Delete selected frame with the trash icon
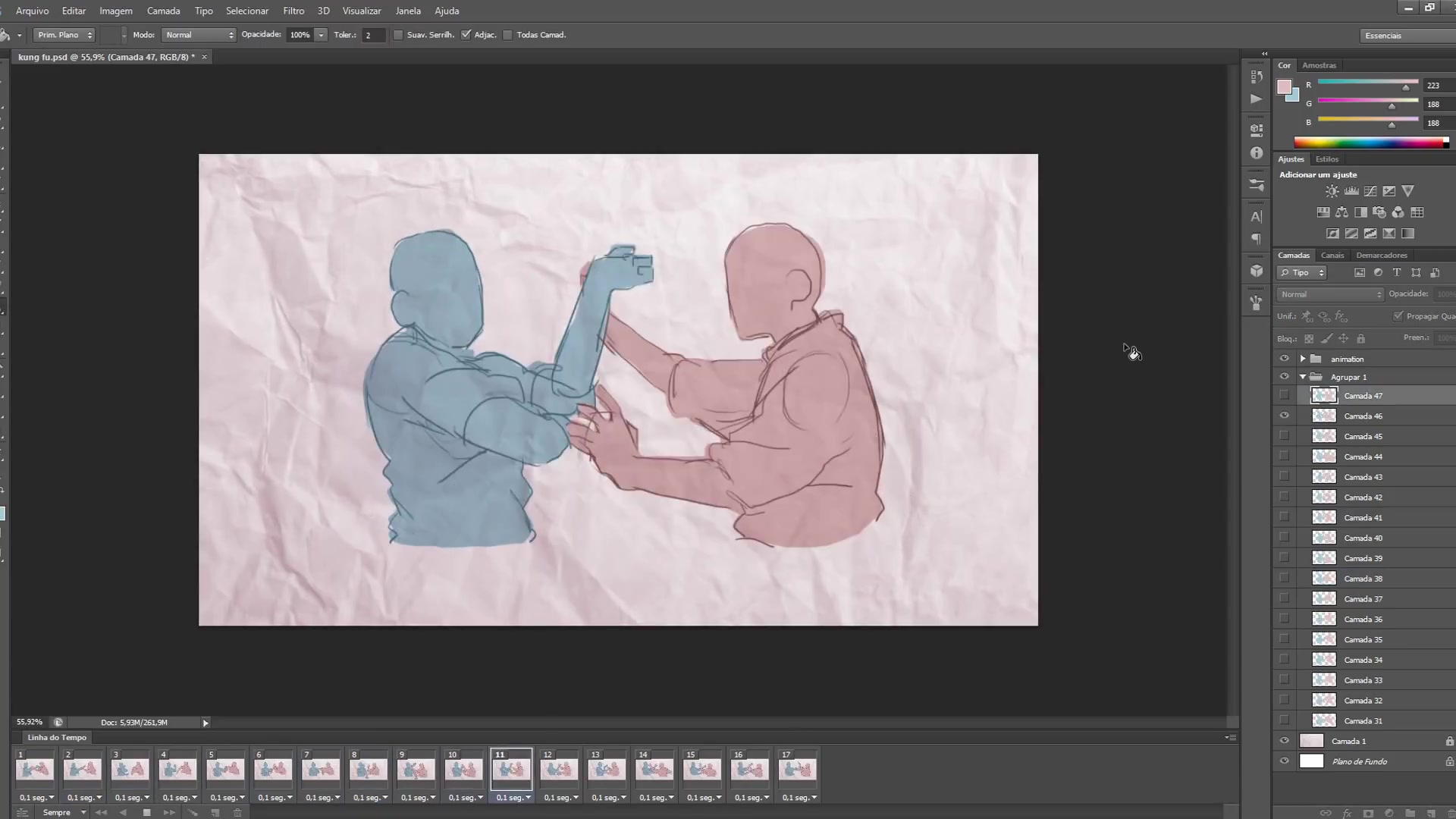Screen dimensions: 1456x819 point(237,812)
